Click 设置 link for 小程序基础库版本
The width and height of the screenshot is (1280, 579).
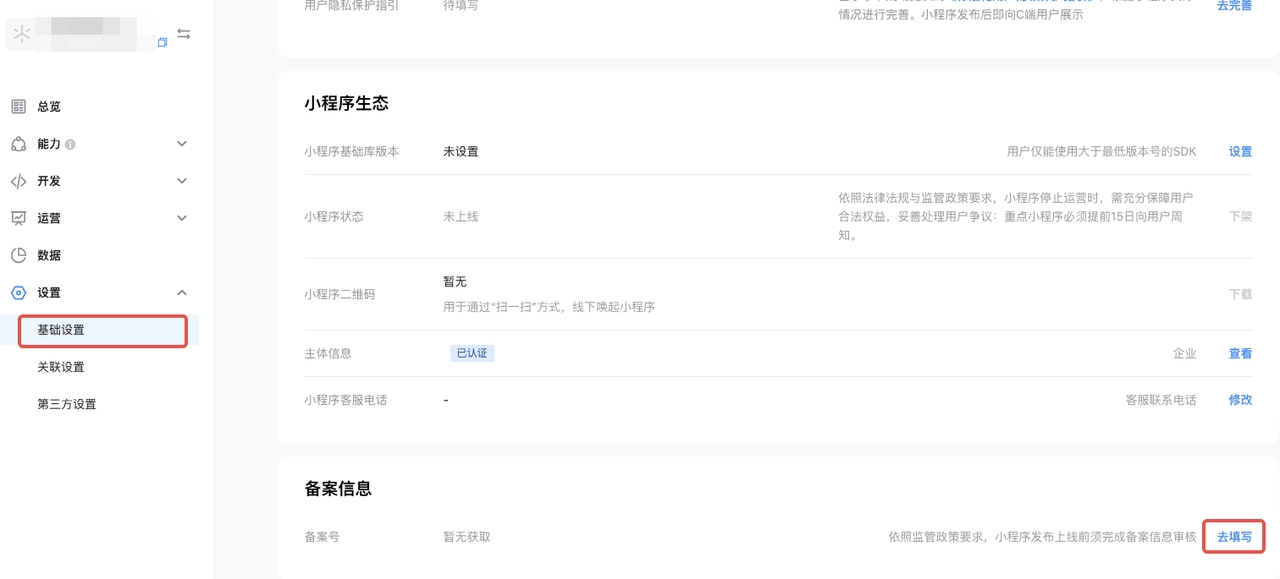coord(1240,152)
